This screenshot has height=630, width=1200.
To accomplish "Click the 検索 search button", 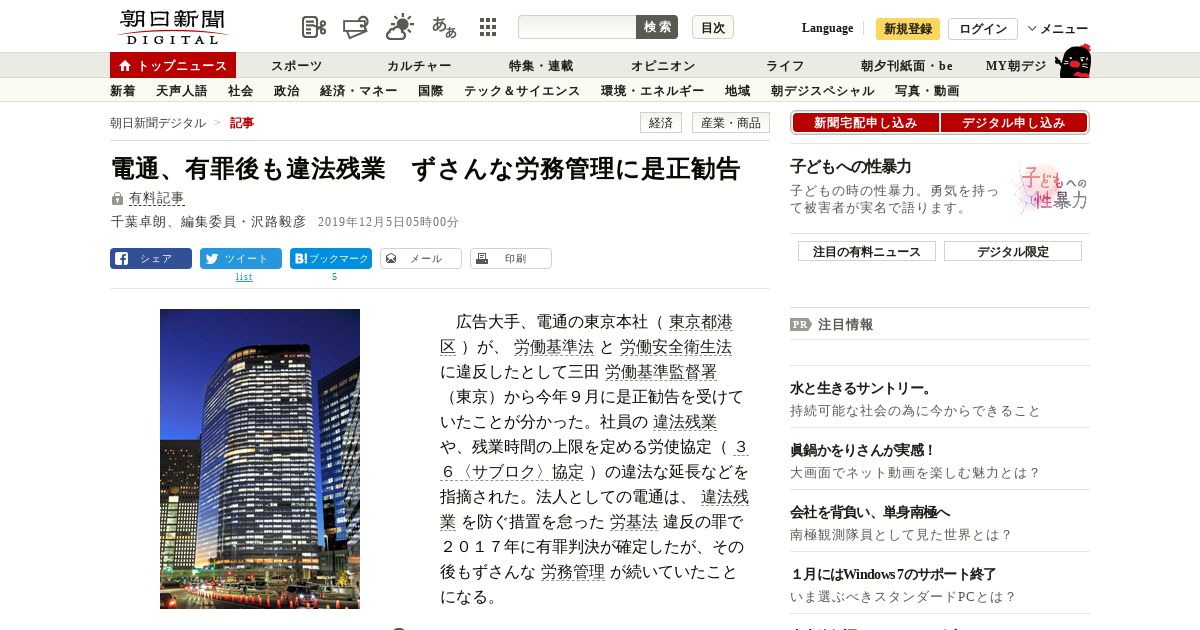I will point(657,27).
